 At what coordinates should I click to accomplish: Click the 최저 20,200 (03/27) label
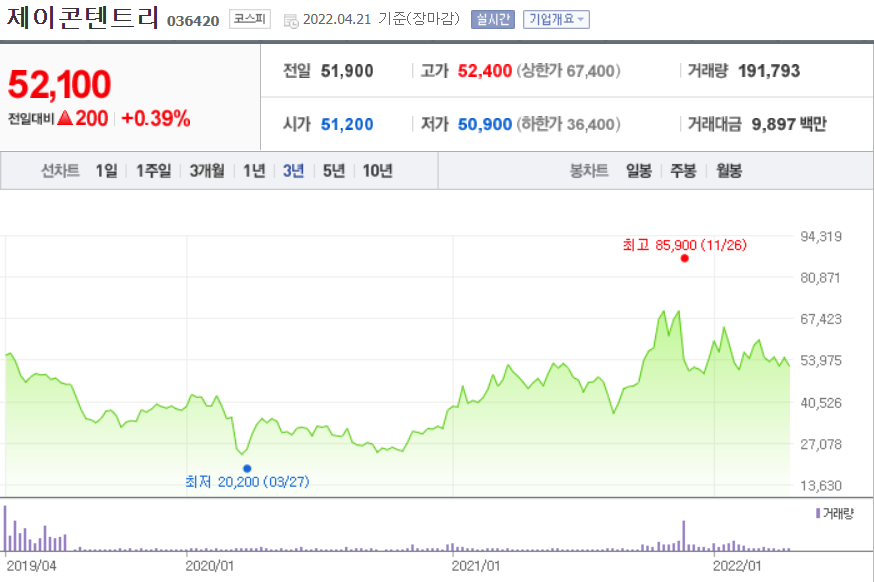pos(247,481)
